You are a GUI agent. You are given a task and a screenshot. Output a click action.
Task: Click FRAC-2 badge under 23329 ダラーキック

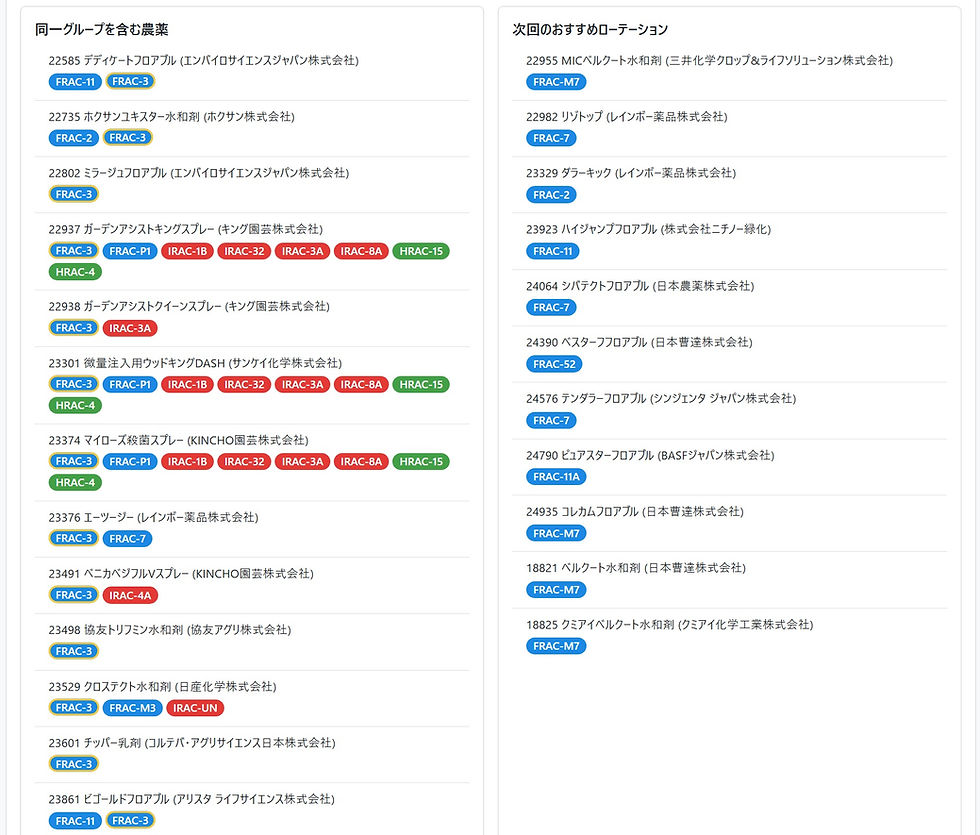click(x=551, y=195)
